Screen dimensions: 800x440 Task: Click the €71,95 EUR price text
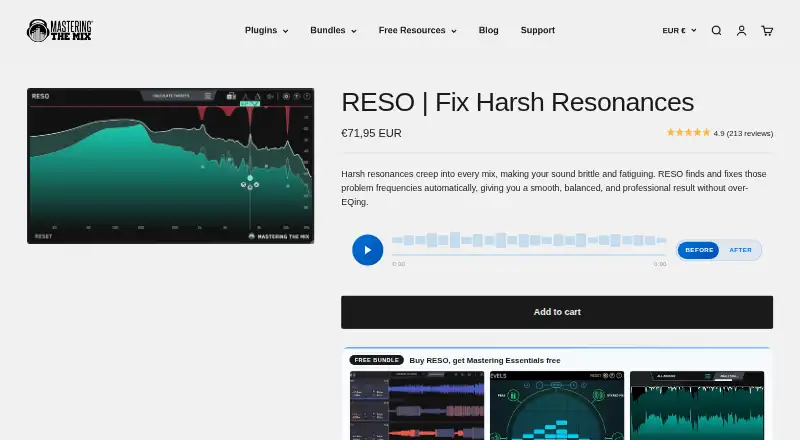pyautogui.click(x=371, y=133)
